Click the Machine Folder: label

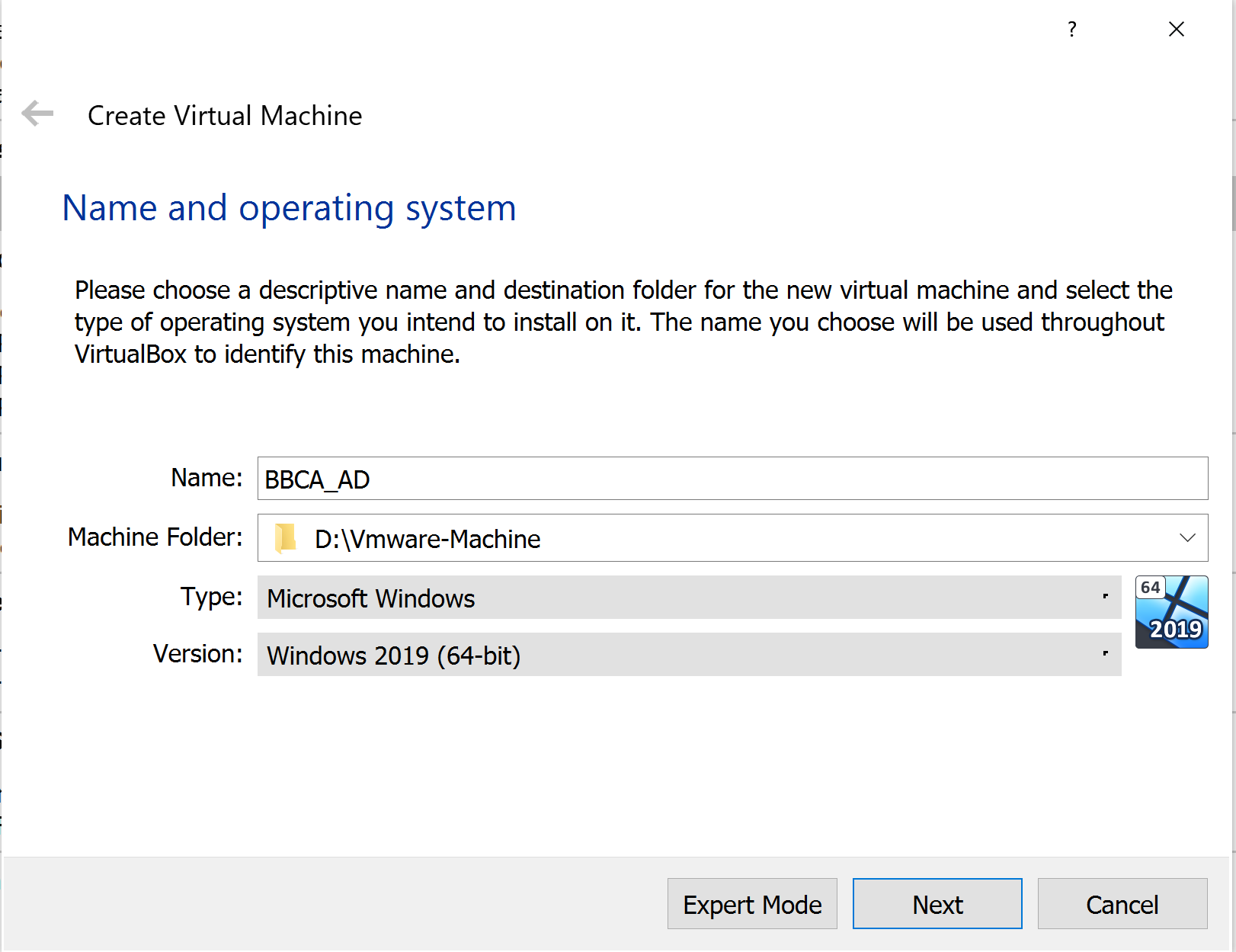(x=155, y=537)
